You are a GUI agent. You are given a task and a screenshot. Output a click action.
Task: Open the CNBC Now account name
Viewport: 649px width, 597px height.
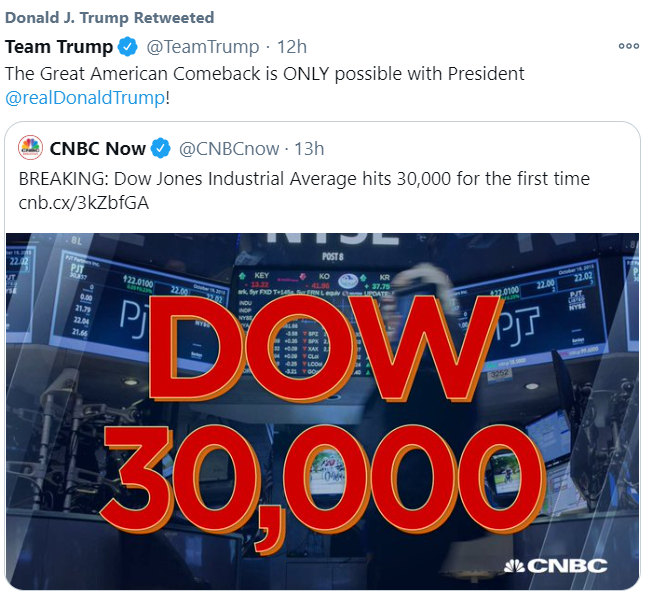pyautogui.click(x=96, y=149)
